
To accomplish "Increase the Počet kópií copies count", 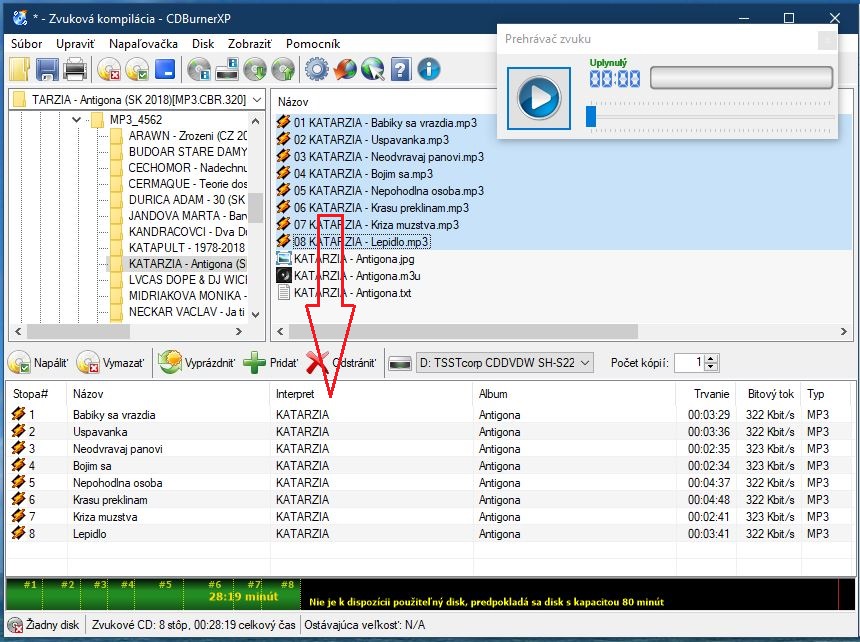I will click(711, 358).
